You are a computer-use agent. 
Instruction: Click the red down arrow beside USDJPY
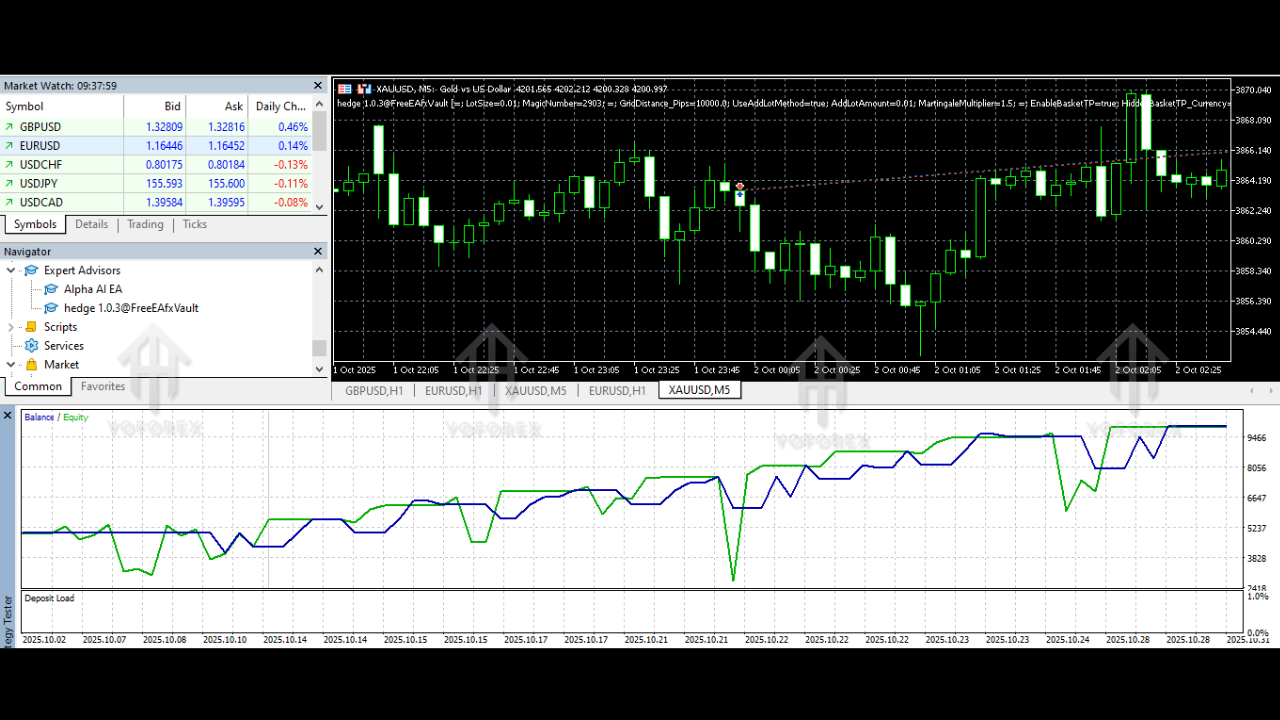coord(10,183)
